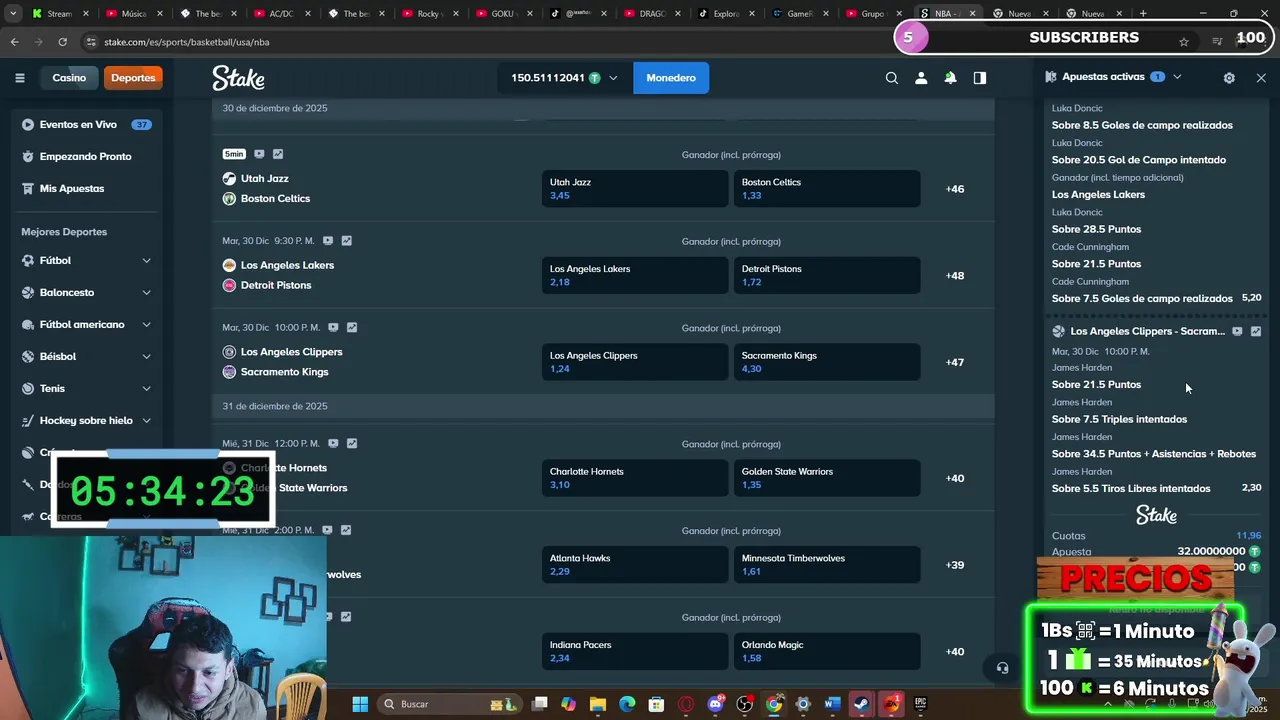Open Mis Apuestas in the sidebar
Image resolution: width=1280 pixels, height=720 pixels.
click(86, 188)
